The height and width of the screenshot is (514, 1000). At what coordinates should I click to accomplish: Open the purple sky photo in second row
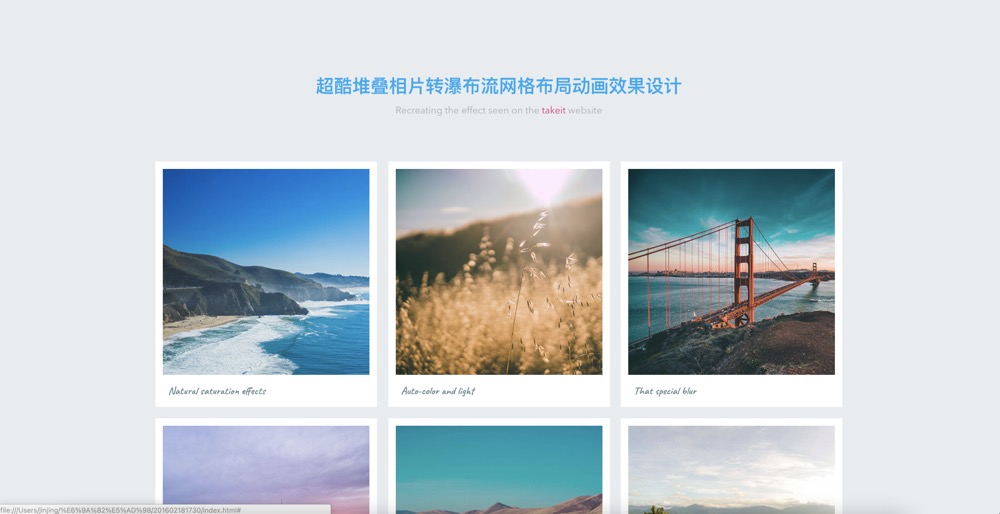coord(266,469)
